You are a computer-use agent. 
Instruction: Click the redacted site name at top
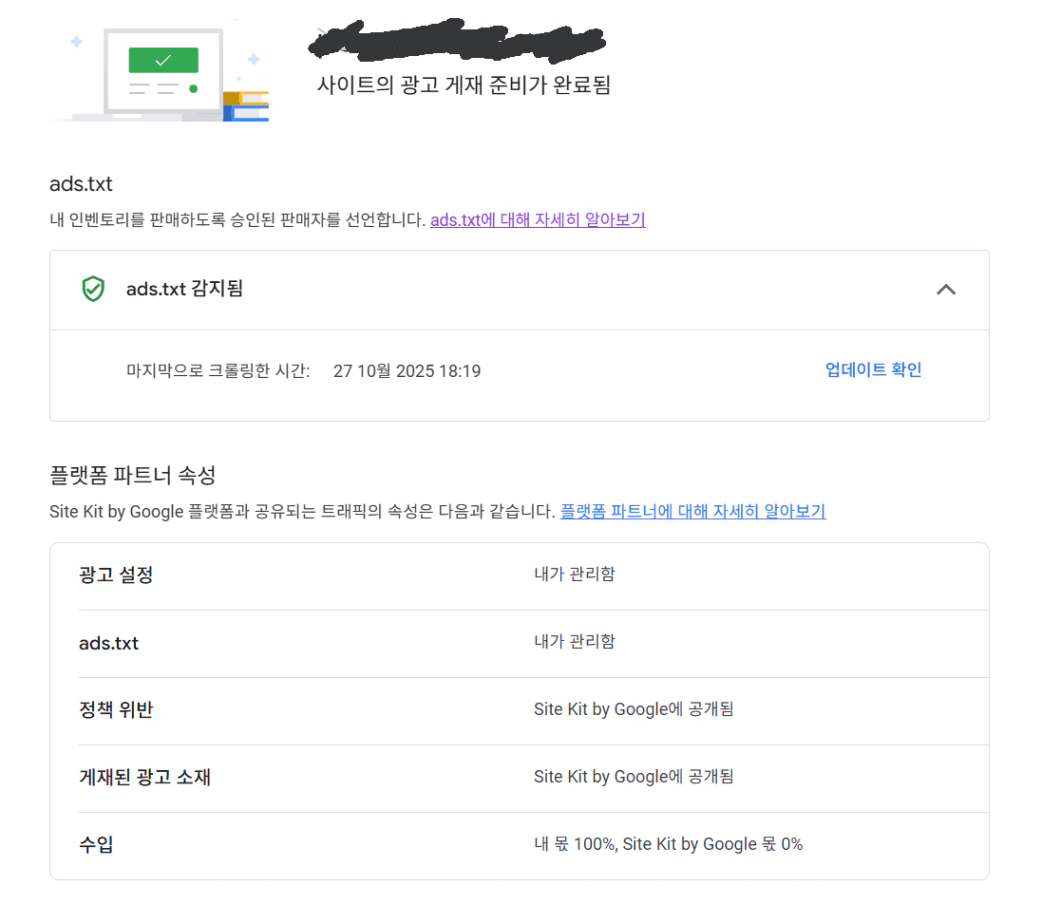coord(460,42)
